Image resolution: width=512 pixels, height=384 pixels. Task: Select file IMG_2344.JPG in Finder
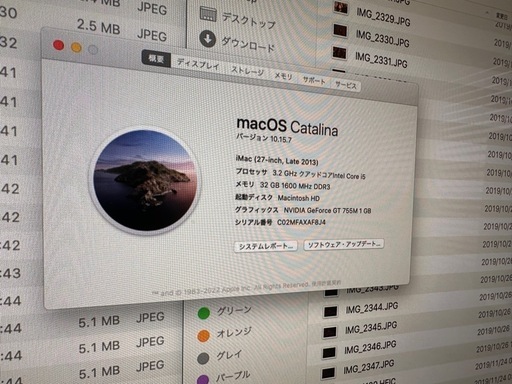(372, 308)
